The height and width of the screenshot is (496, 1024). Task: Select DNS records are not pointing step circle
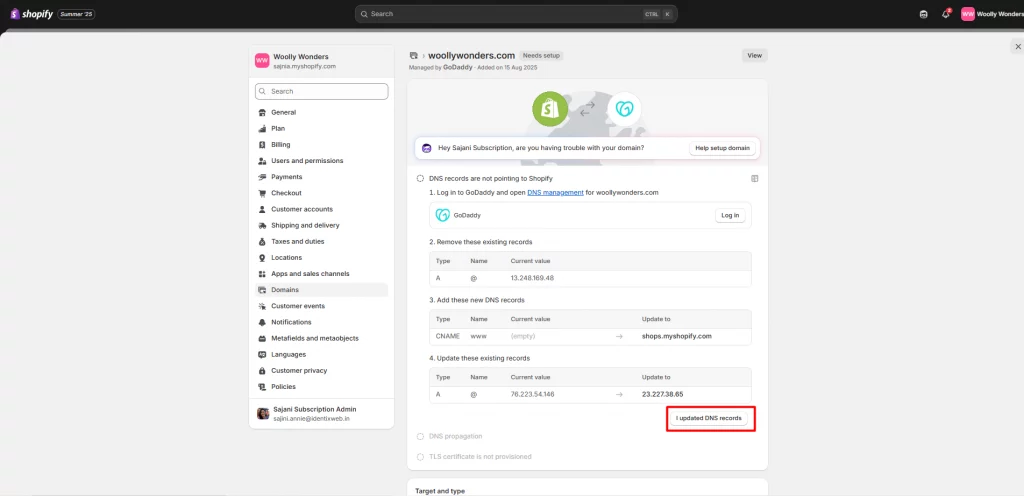pos(420,178)
